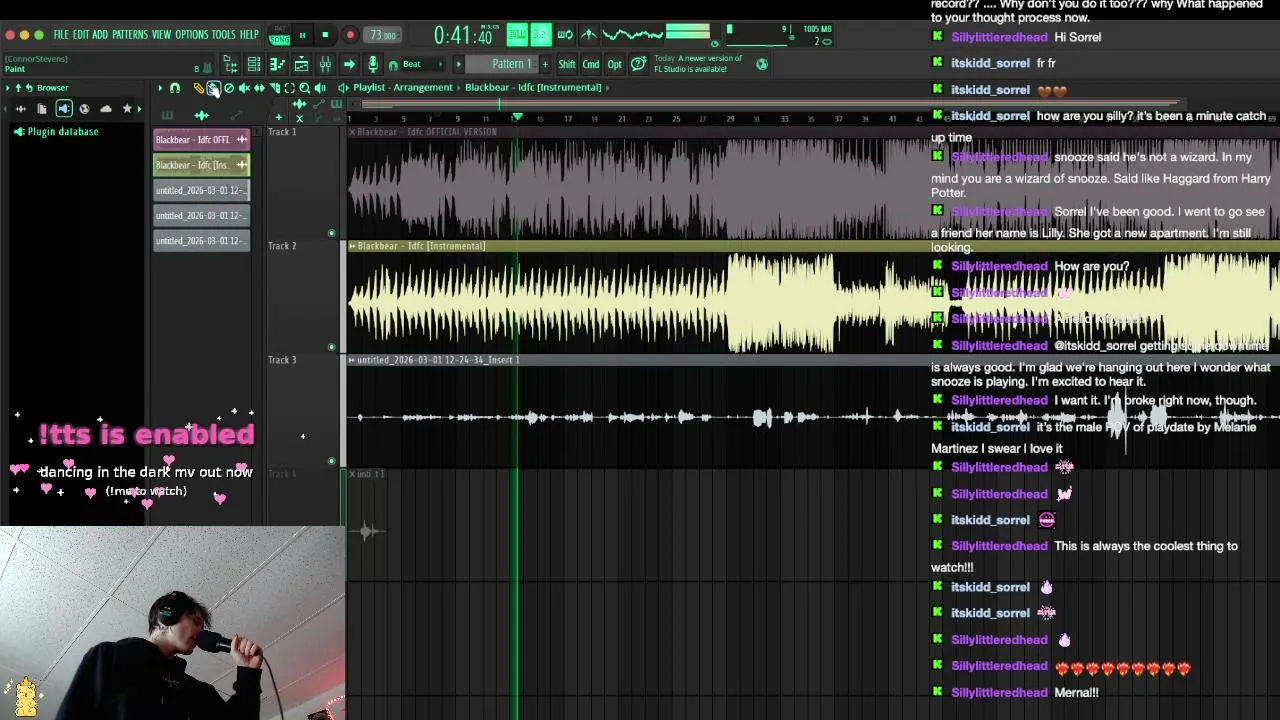Select the Paint brush tool in the playlist
Screen dimensions: 1280x720
213,88
